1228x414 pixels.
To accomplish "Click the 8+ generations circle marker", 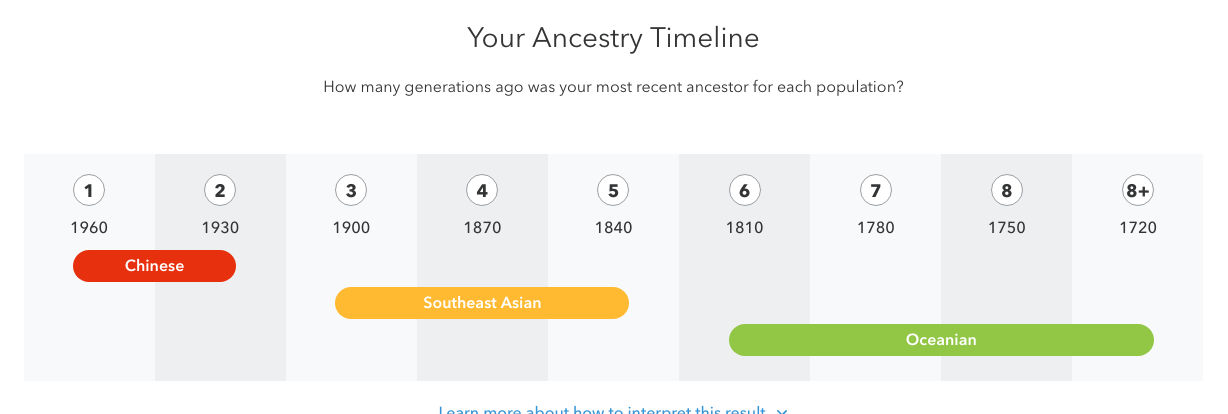I will tap(1138, 190).
